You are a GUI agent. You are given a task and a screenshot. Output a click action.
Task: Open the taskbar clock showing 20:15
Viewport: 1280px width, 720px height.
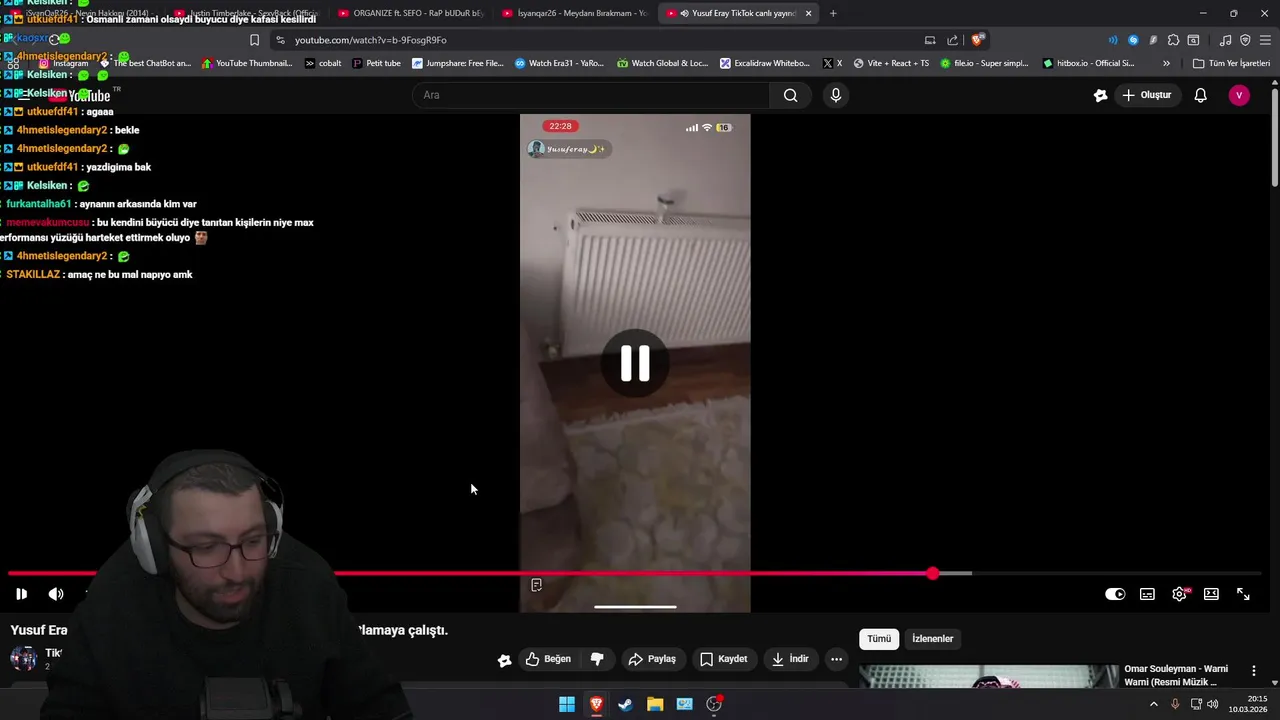pos(1250,704)
